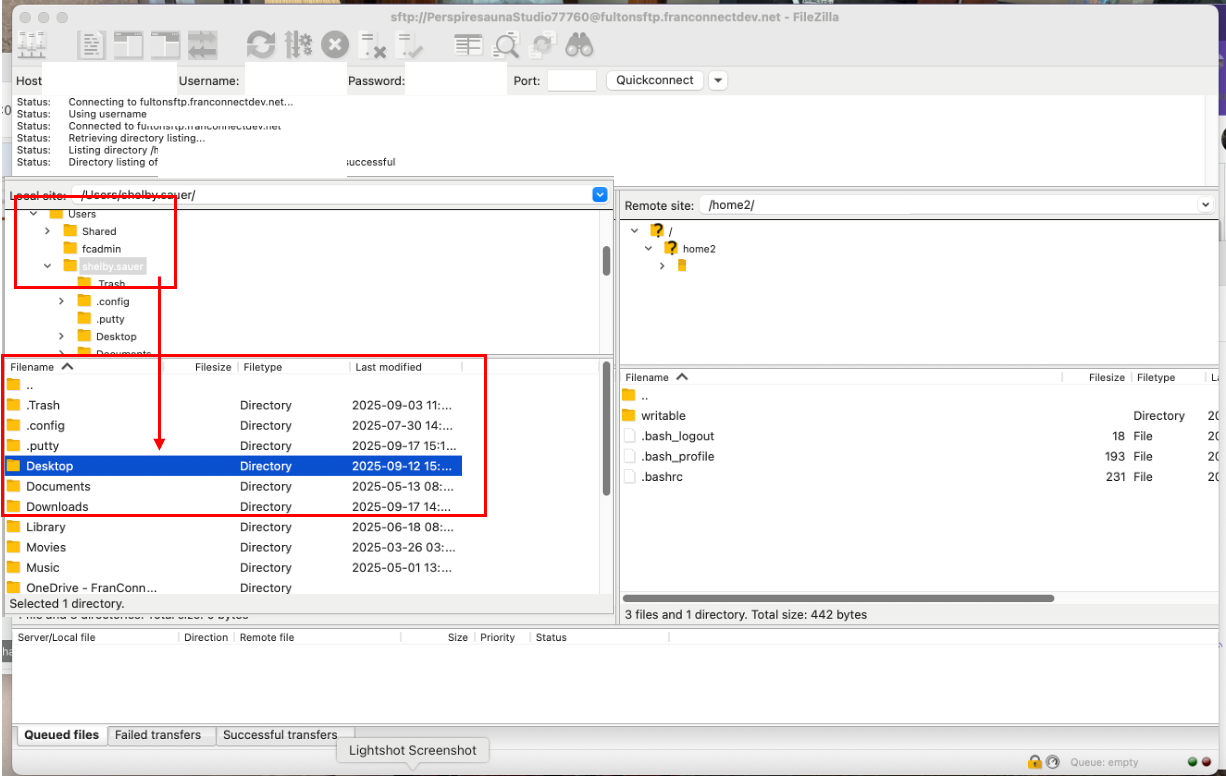1226x776 pixels.
Task: Toggle the message log display icon
Action: (x=92, y=45)
